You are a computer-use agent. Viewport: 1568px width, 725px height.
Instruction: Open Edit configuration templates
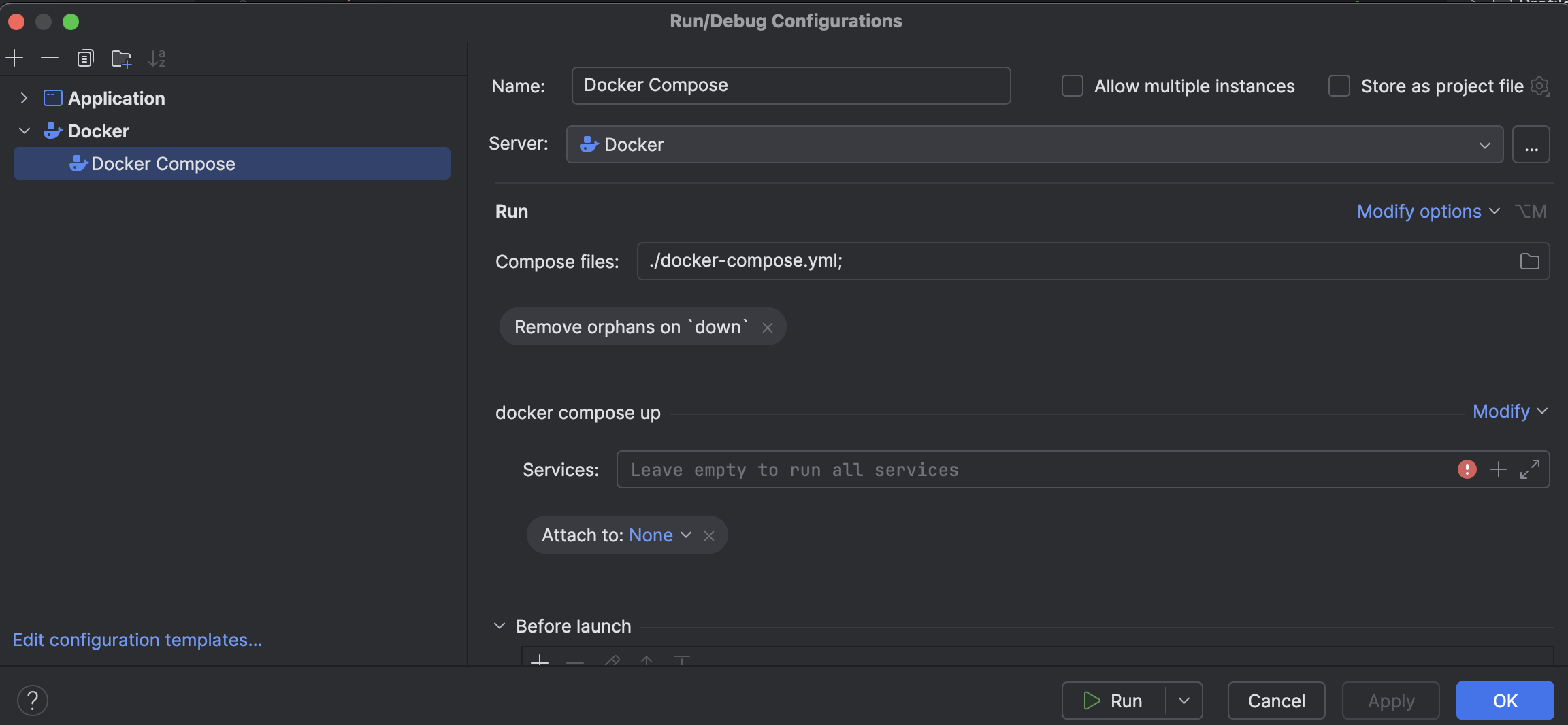tap(136, 639)
